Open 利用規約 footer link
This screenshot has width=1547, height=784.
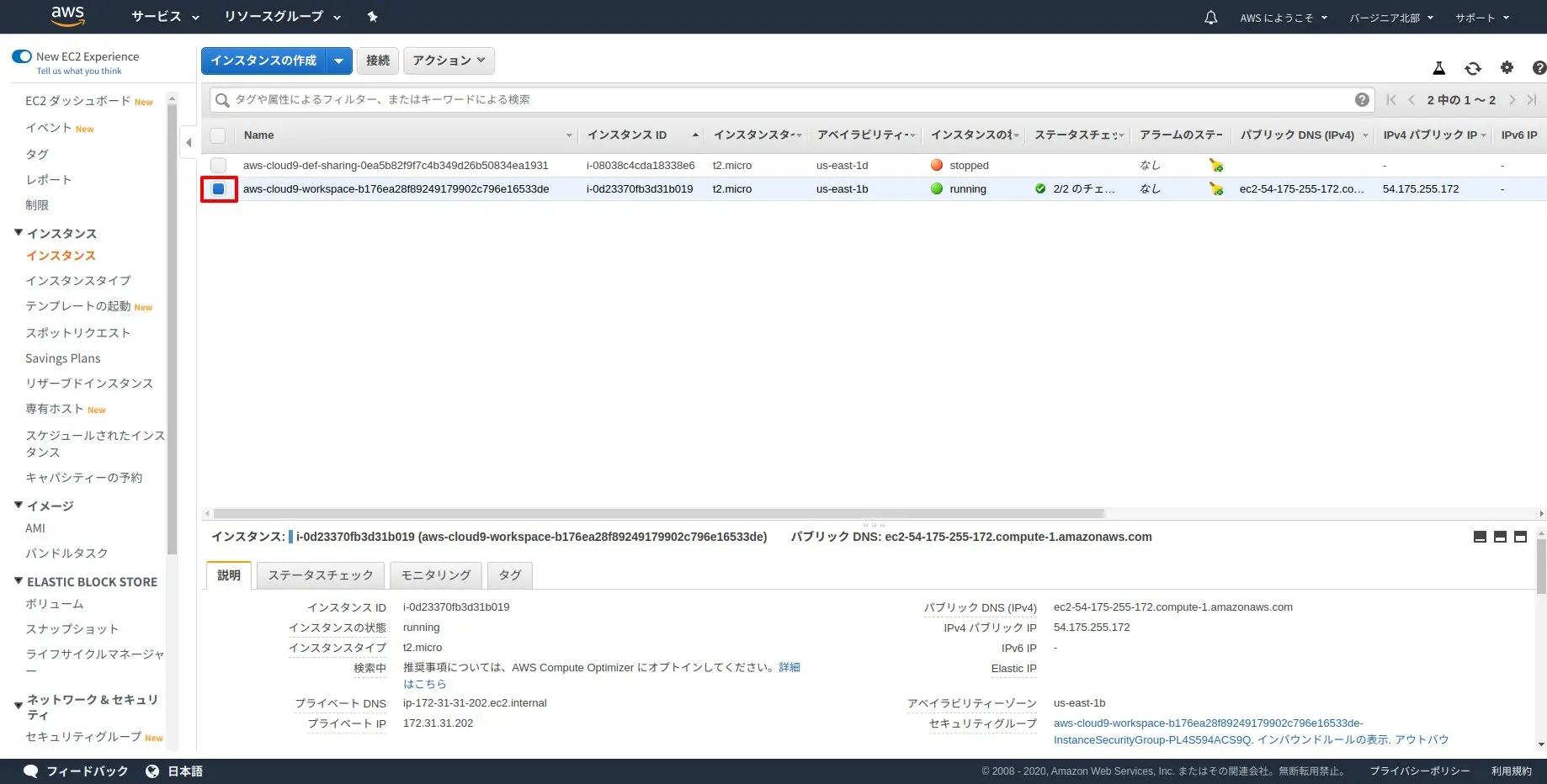click(1512, 771)
